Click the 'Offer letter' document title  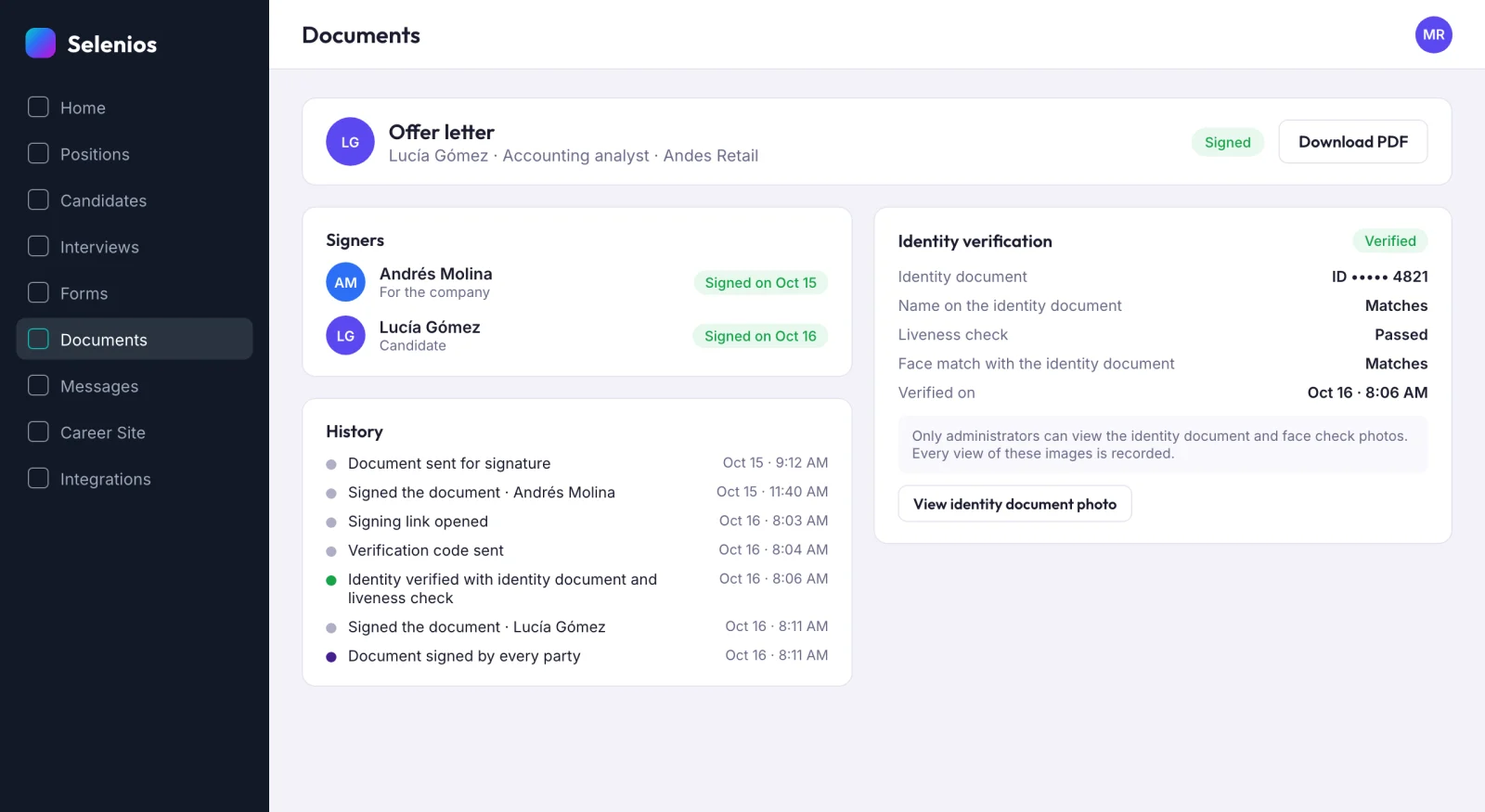click(441, 132)
